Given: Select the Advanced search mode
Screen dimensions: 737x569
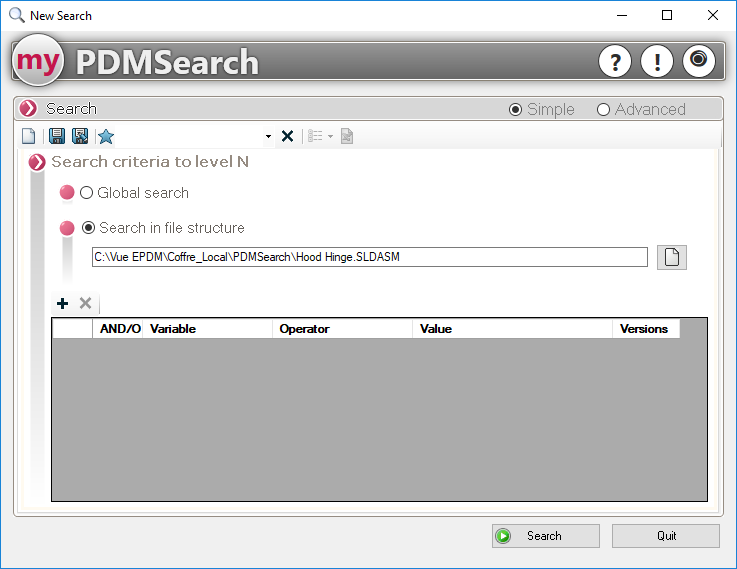Looking at the screenshot, I should pyautogui.click(x=603, y=109).
